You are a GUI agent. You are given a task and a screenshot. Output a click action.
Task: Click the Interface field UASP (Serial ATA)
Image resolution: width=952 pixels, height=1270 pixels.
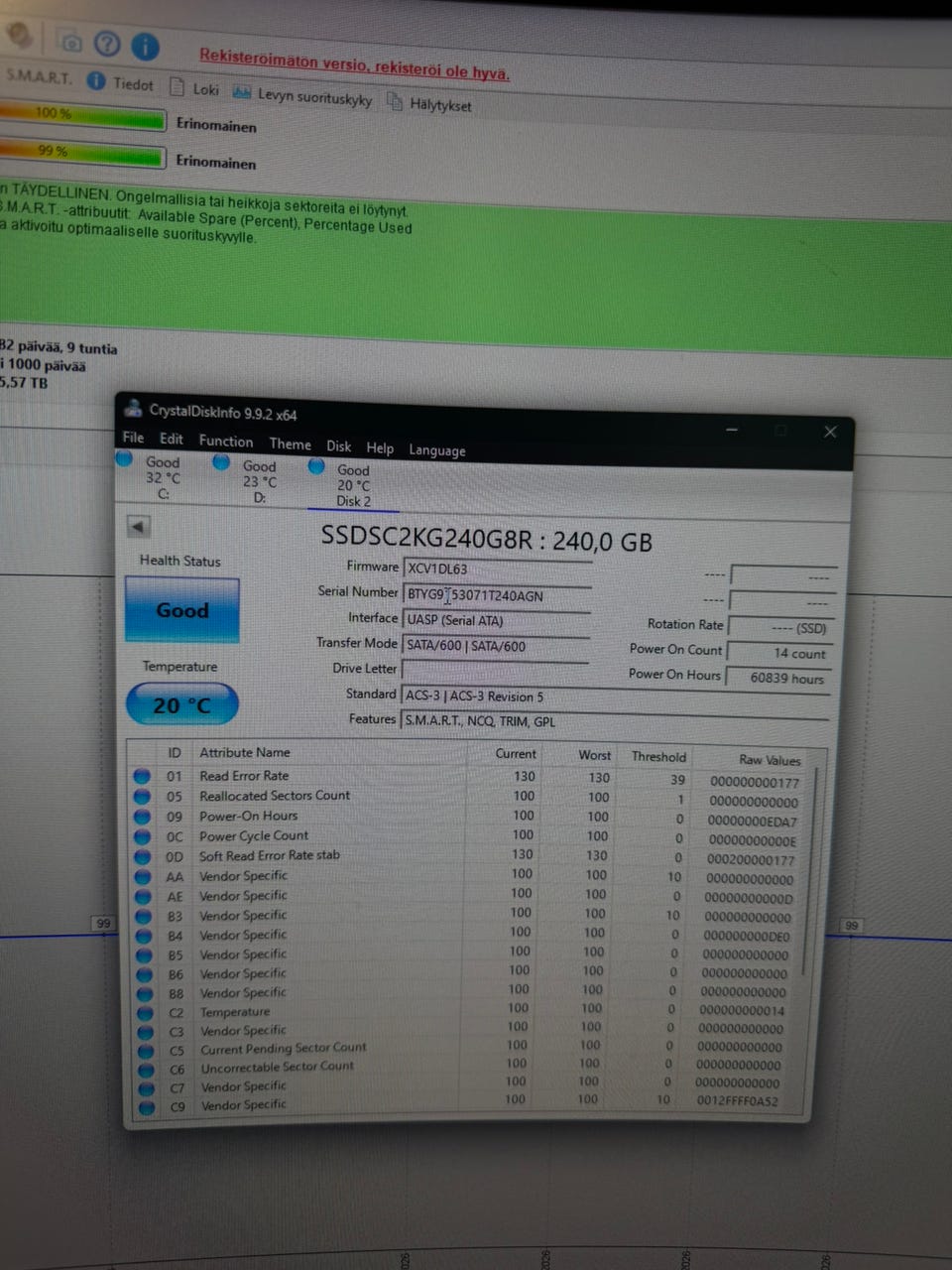tap(496, 620)
